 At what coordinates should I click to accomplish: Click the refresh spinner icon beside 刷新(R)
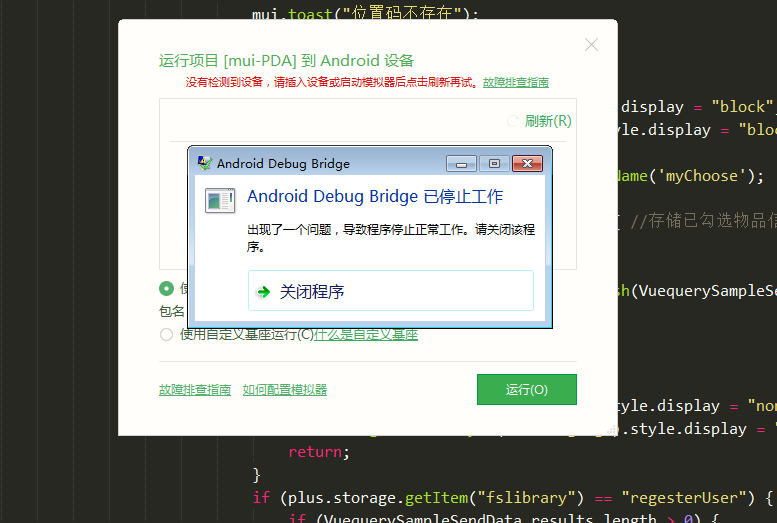tap(513, 121)
